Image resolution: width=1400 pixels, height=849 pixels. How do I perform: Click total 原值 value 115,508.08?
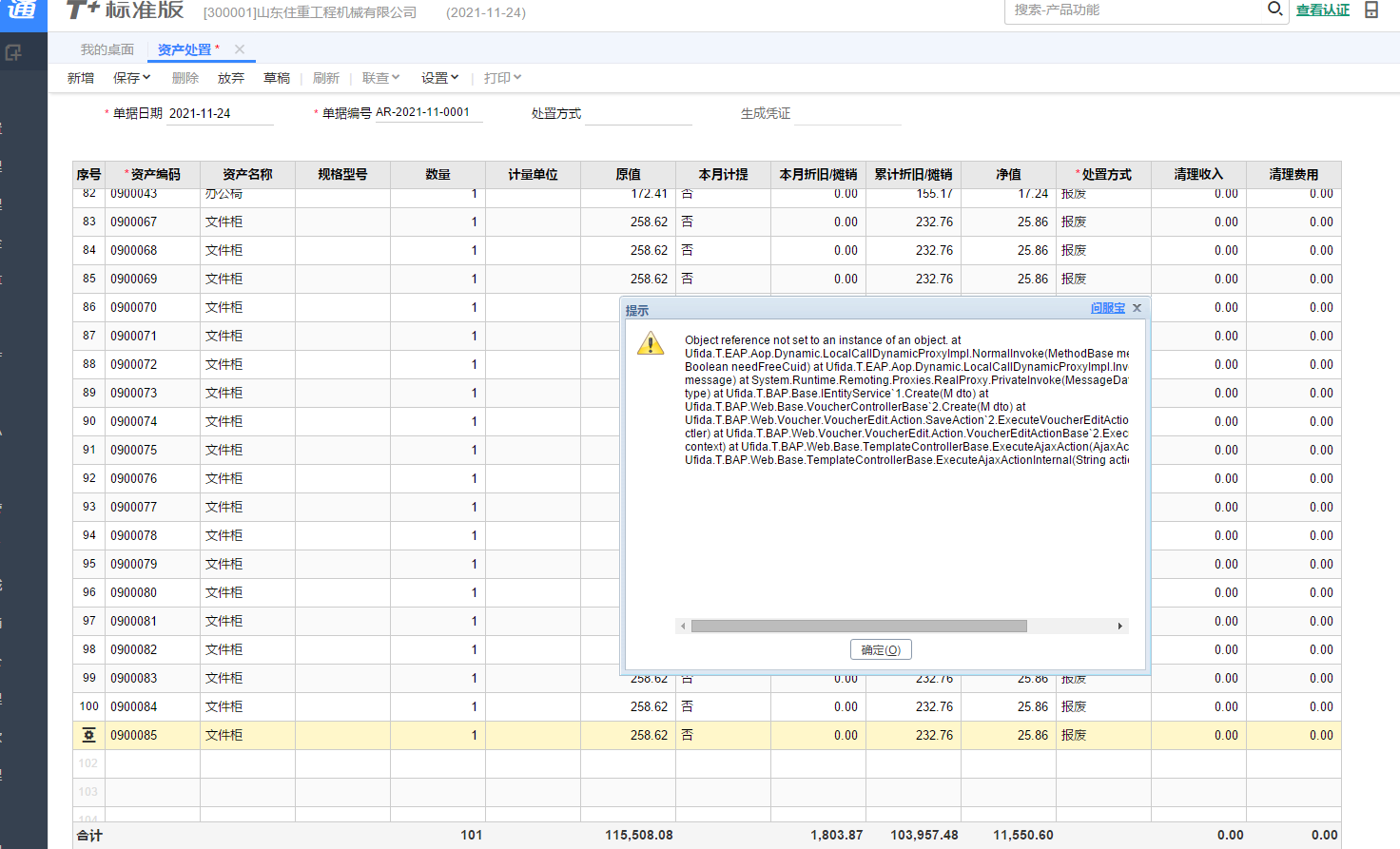[x=639, y=835]
